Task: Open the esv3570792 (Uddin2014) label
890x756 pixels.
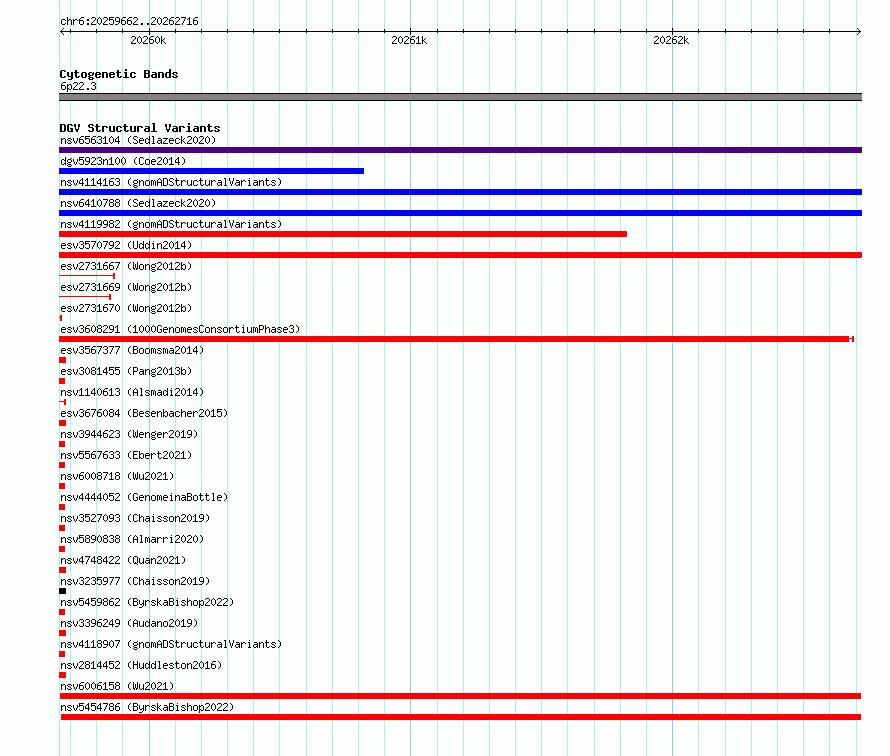Action: 126,245
